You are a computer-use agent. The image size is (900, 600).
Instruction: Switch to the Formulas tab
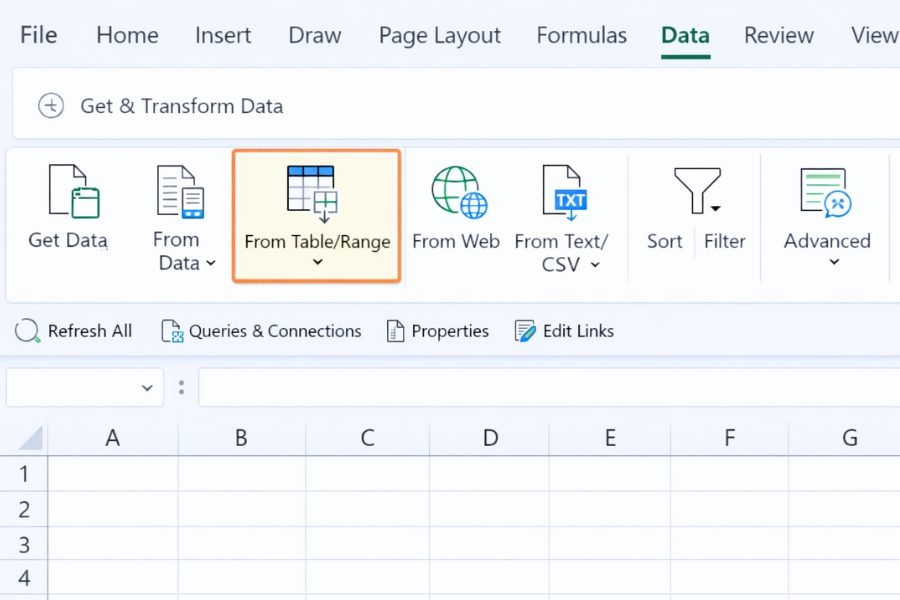[x=581, y=35]
